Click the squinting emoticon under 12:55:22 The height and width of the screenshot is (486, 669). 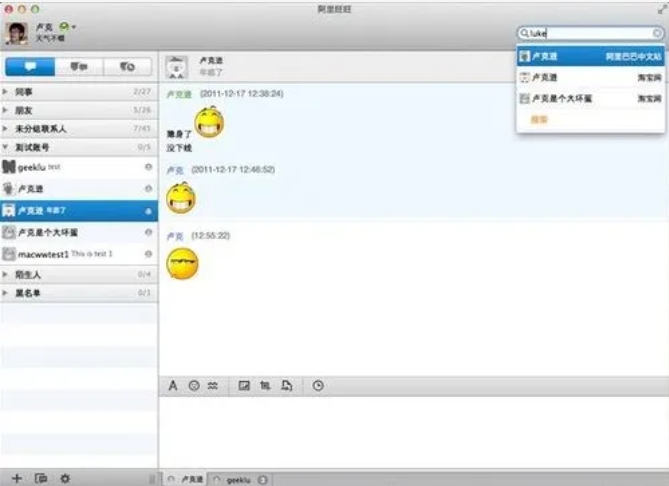click(182, 263)
